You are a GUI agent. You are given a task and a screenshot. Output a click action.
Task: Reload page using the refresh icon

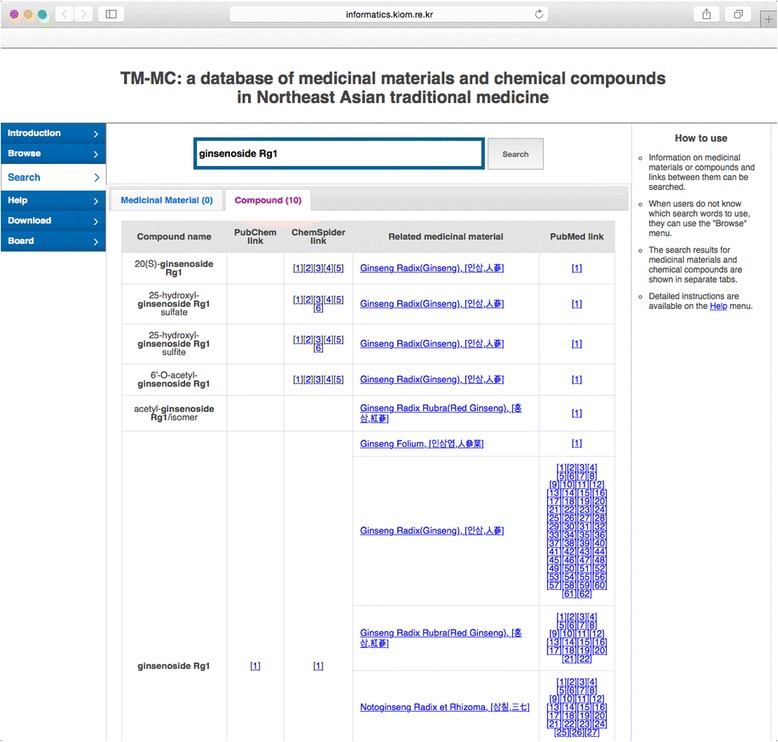(x=540, y=14)
